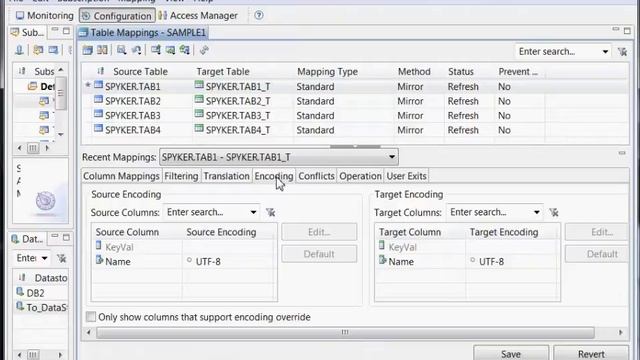Screen dimensions: 640x360
Task: Open the Target Columns search dropdown arrow
Action: [536, 212]
